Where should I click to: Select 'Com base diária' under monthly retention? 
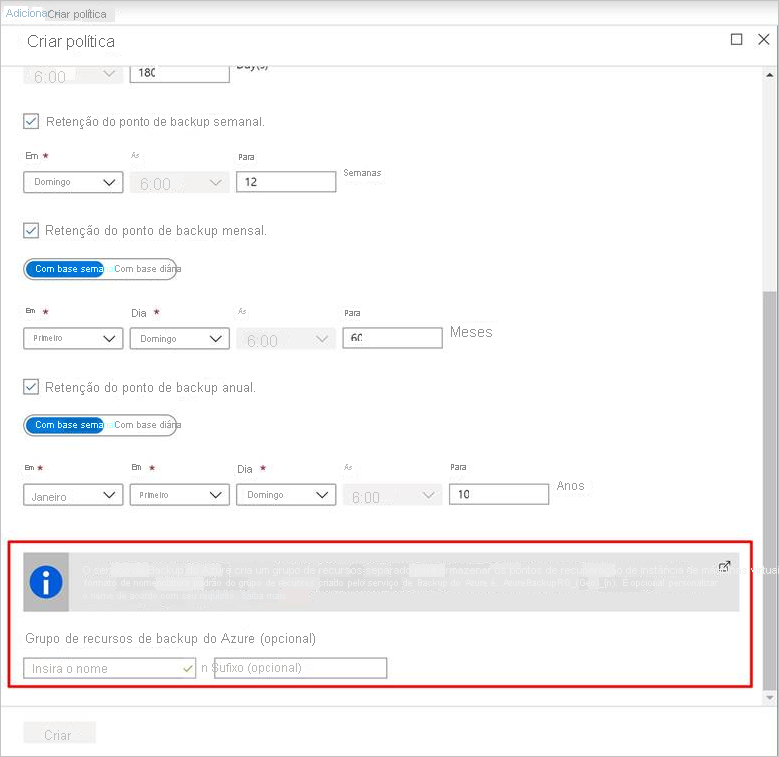tap(146, 269)
